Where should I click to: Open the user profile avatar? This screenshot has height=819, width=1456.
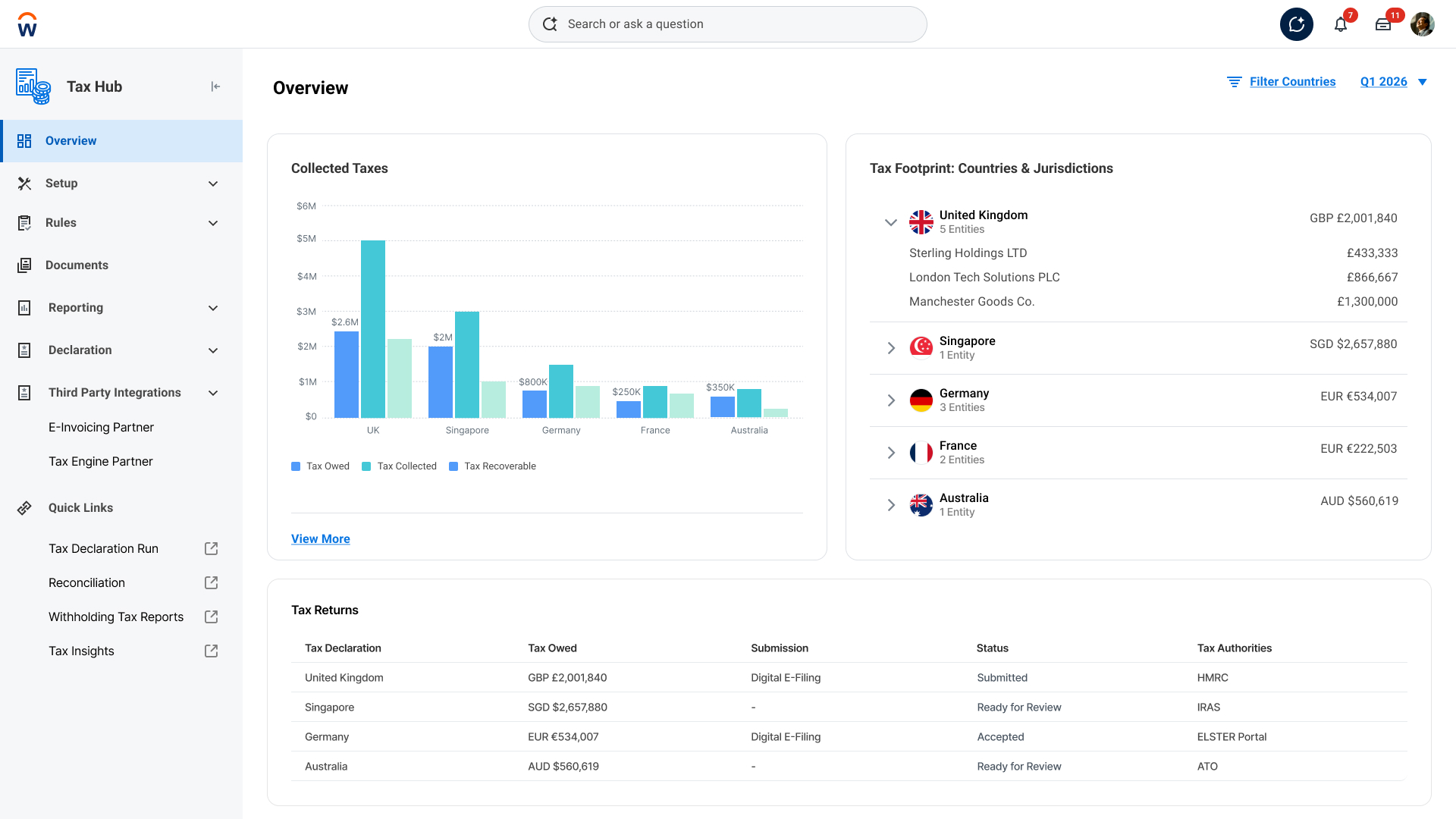pos(1422,24)
